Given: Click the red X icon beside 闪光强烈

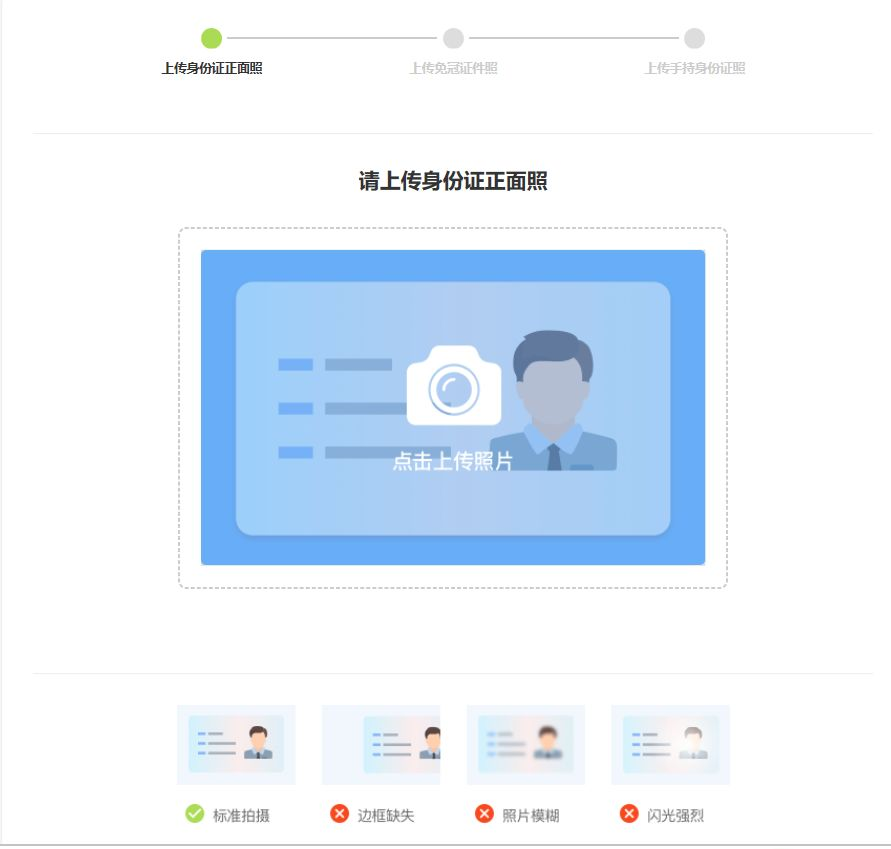Looking at the screenshot, I should tap(629, 814).
